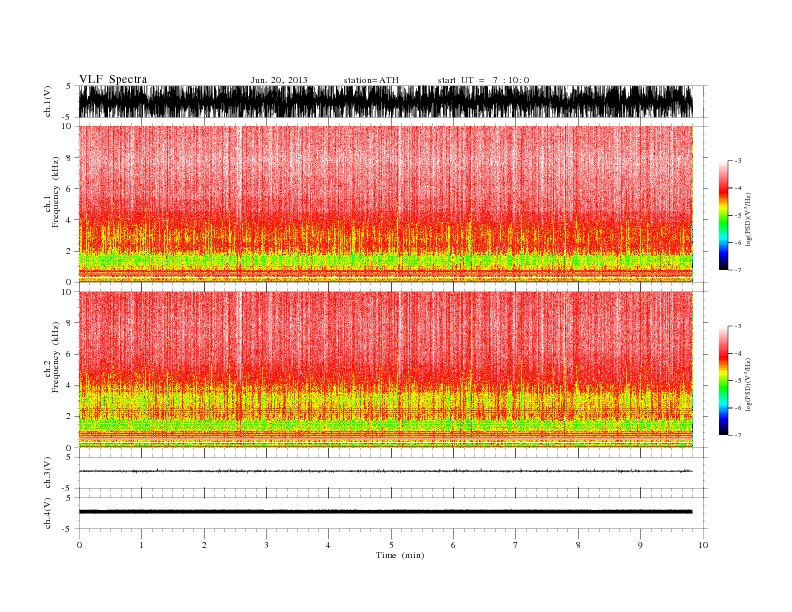Click the "9" tick on the time axis
This screenshot has width=792, height=612.
click(x=640, y=545)
